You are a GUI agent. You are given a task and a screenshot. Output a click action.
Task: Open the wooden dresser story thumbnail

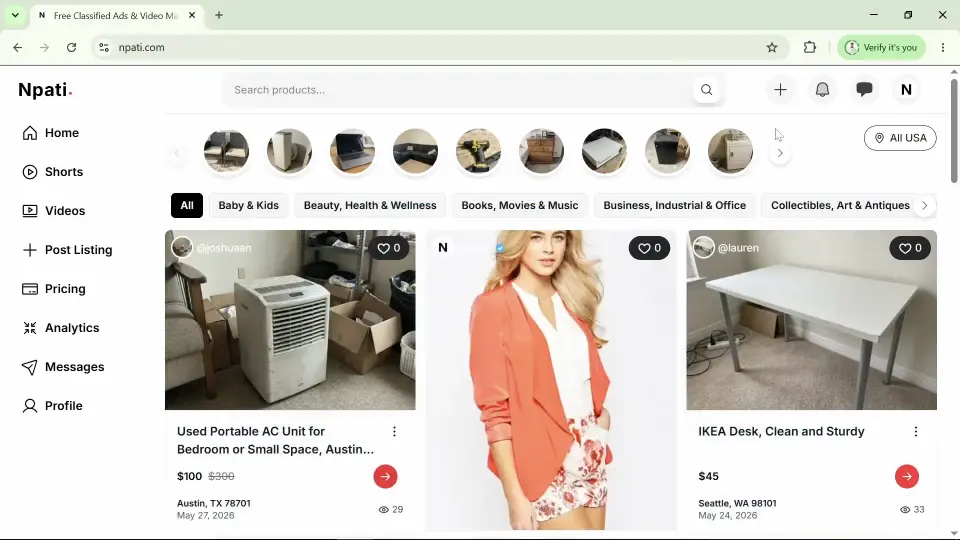click(x=542, y=151)
